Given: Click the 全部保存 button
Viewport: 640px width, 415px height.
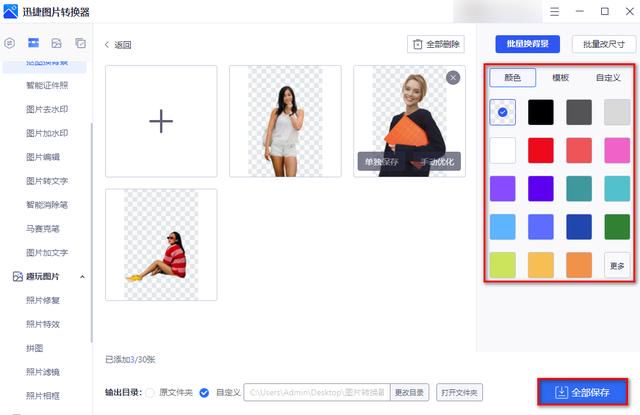Looking at the screenshot, I should 582,393.
